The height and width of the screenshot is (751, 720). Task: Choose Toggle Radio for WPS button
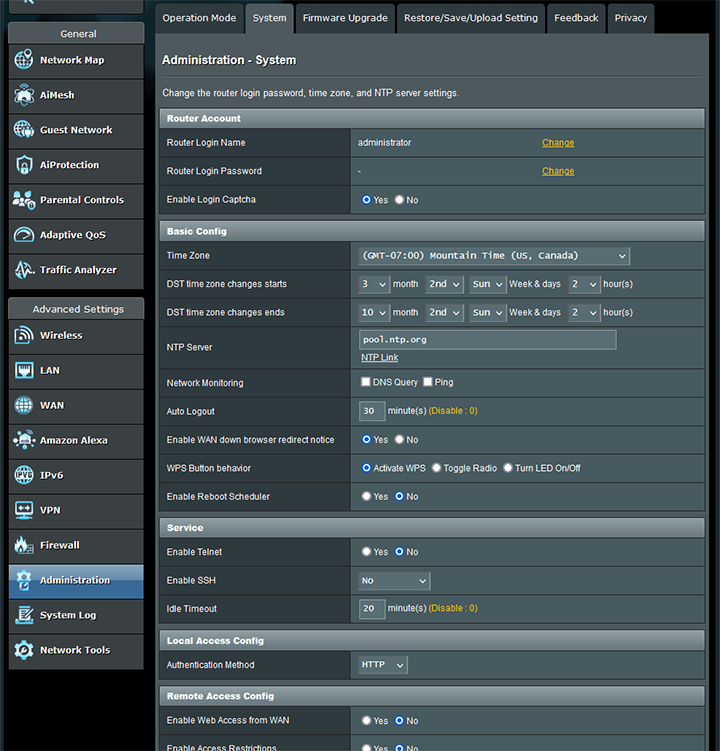tap(436, 468)
